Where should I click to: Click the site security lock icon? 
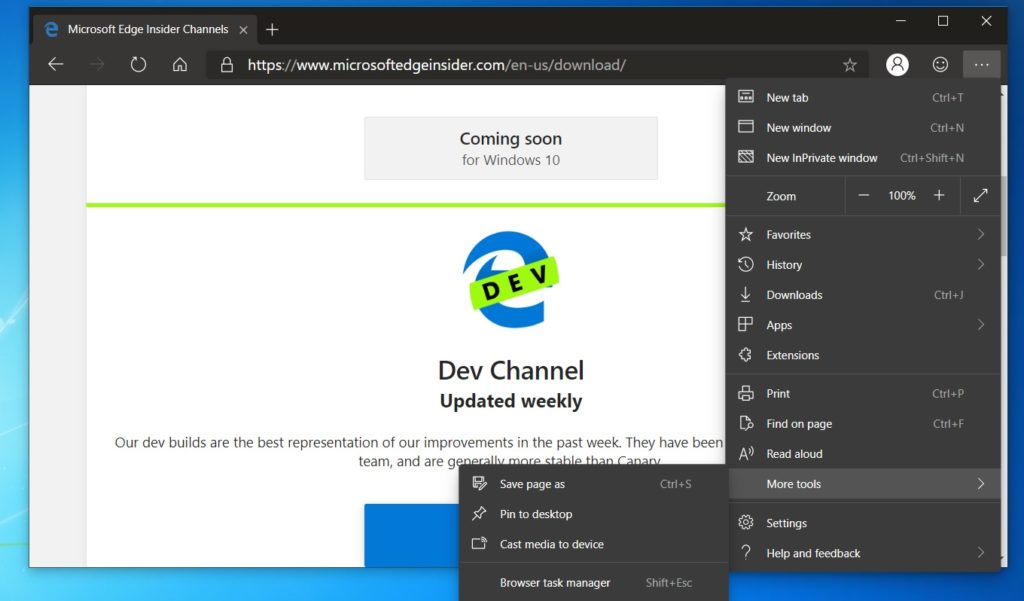[226, 64]
